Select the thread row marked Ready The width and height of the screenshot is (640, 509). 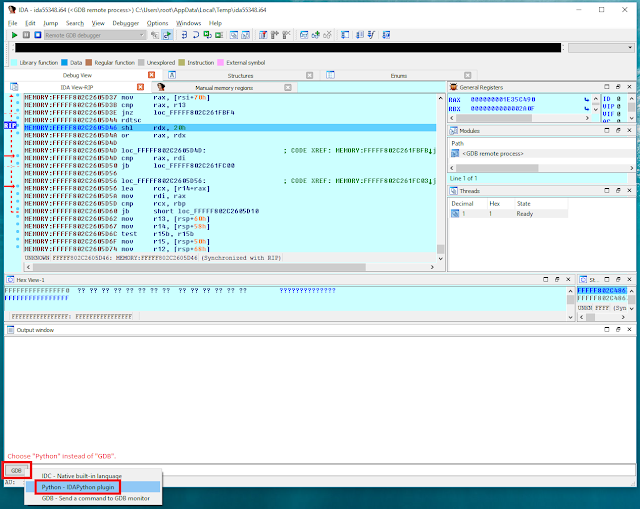point(509,213)
